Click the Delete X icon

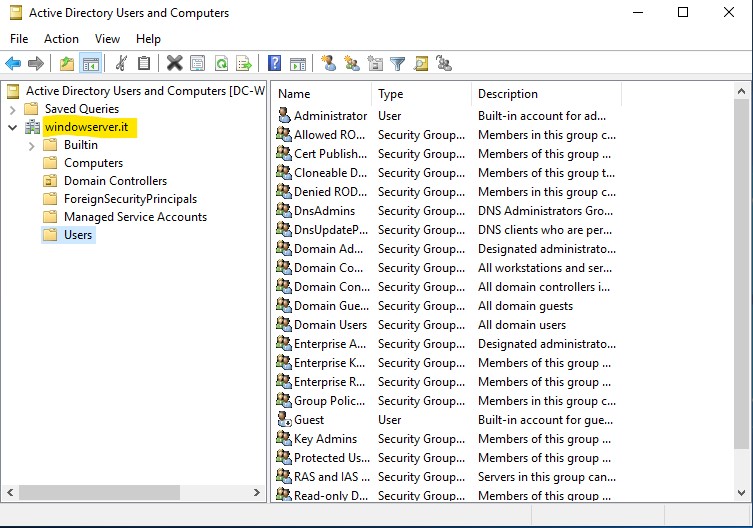click(174, 63)
